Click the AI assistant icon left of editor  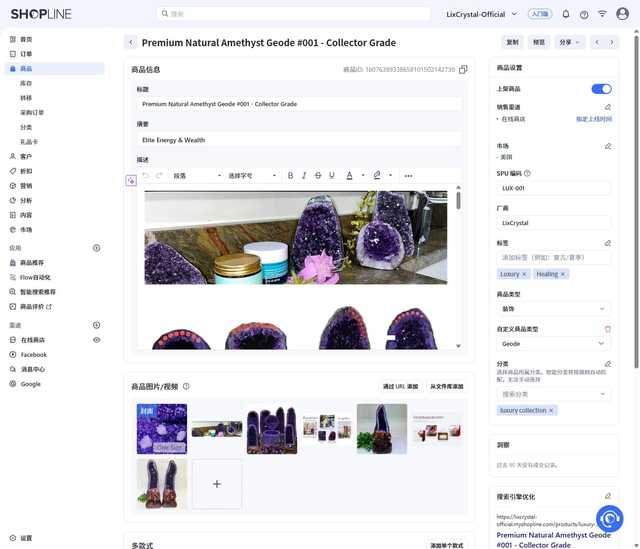click(131, 180)
